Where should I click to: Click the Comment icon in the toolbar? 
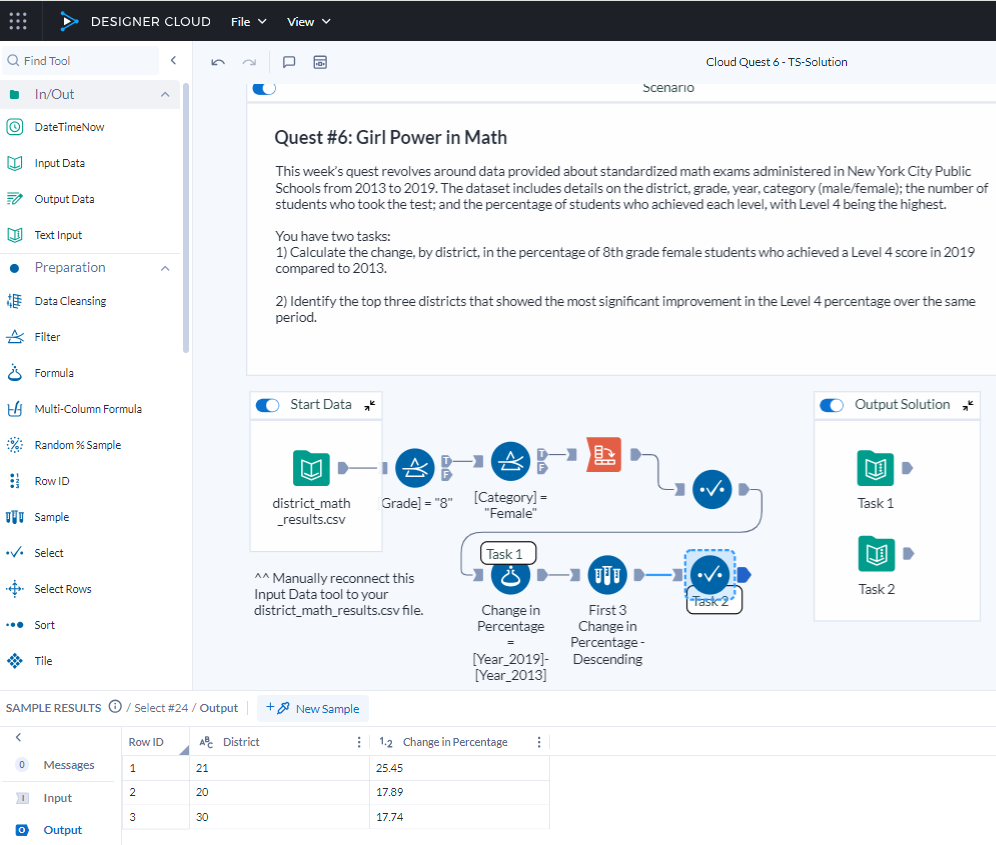[289, 61]
